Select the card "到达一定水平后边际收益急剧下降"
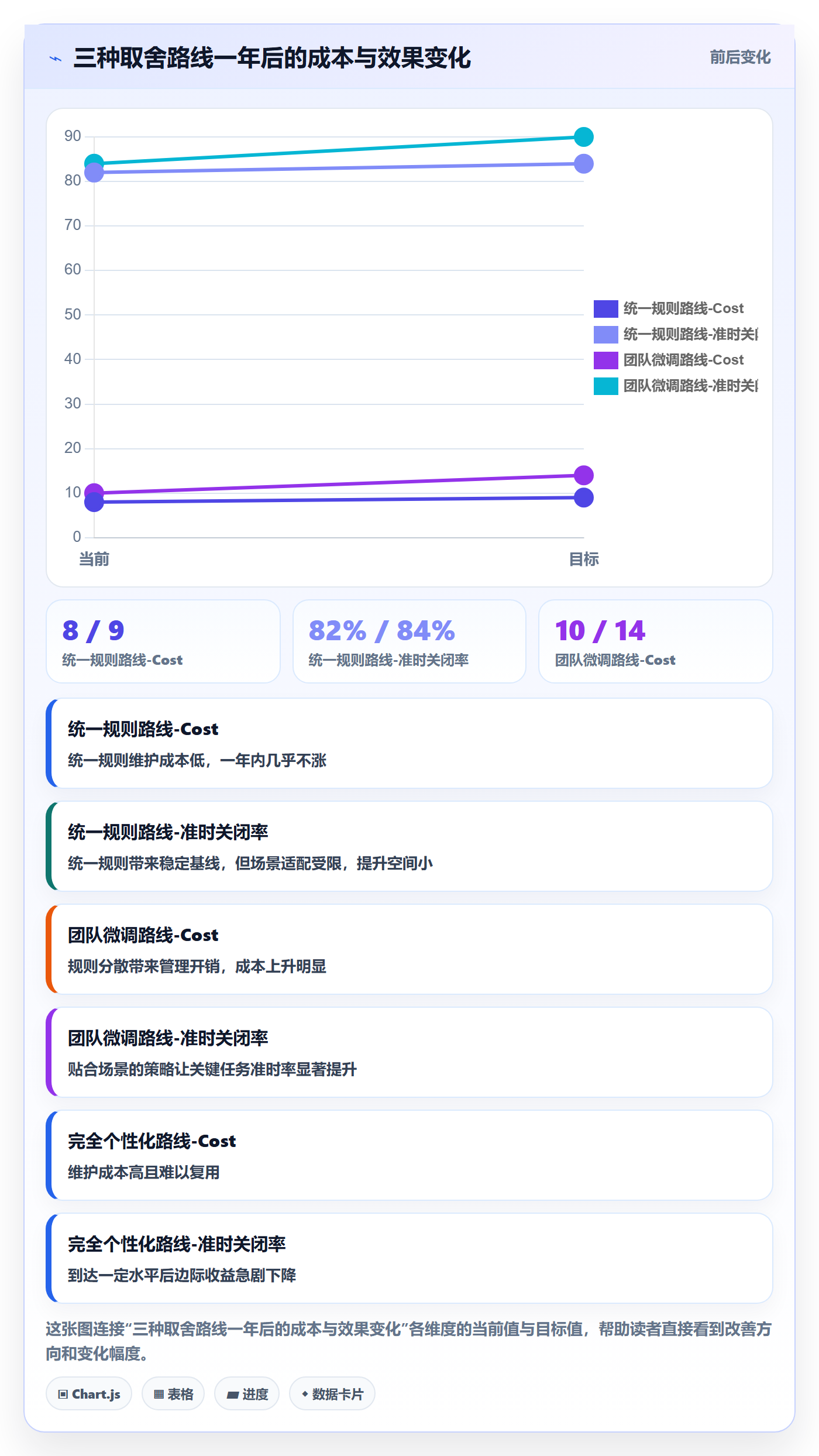 409,1258
